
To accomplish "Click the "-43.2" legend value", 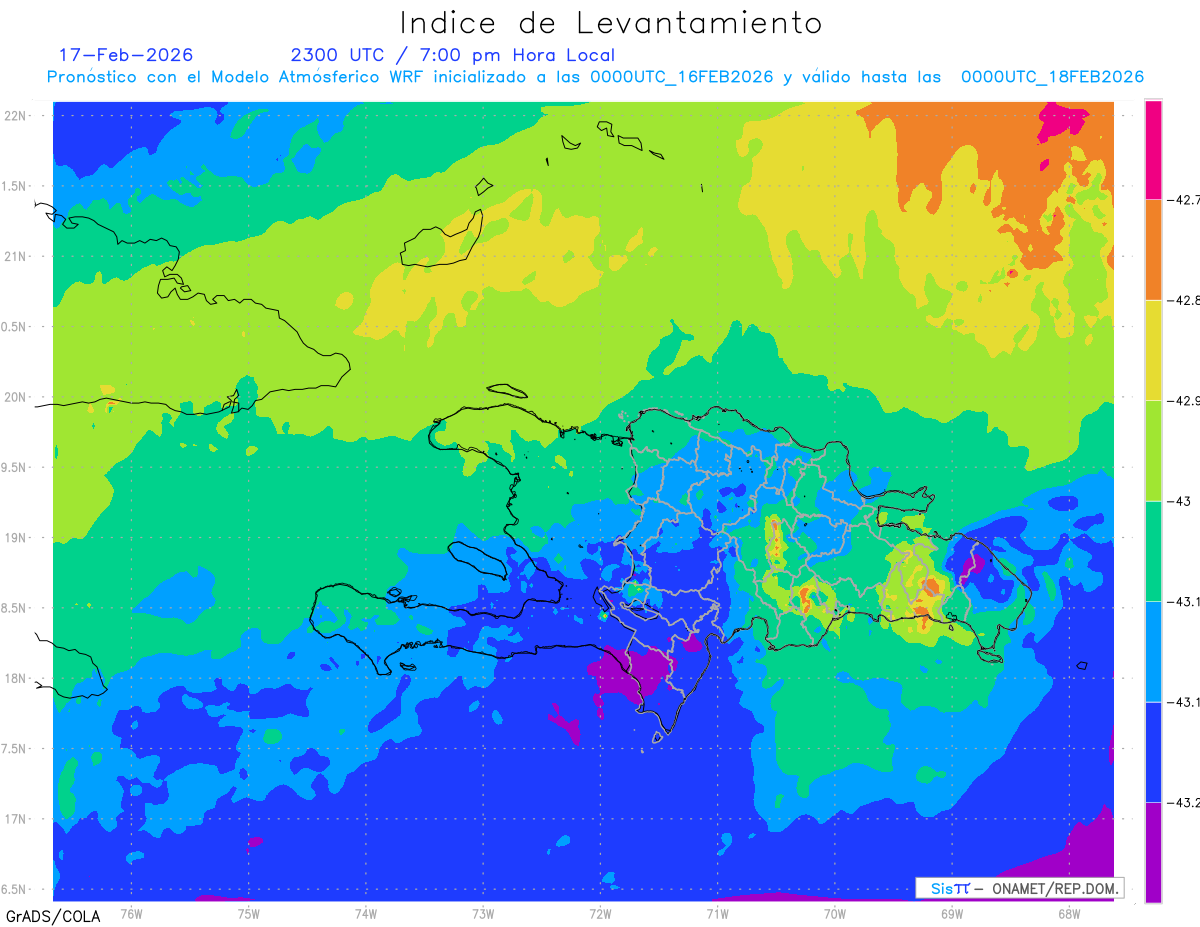I will (1185, 803).
